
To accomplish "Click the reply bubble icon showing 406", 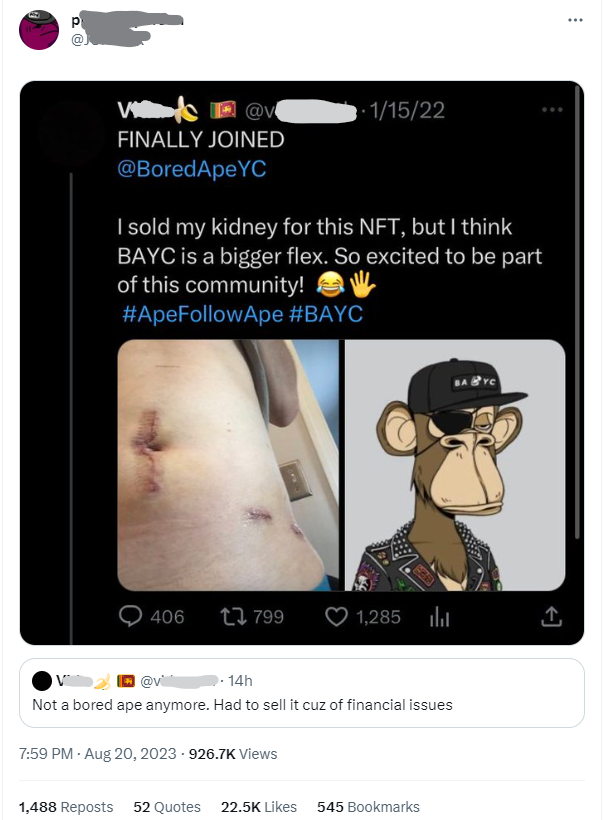I will pos(130,617).
